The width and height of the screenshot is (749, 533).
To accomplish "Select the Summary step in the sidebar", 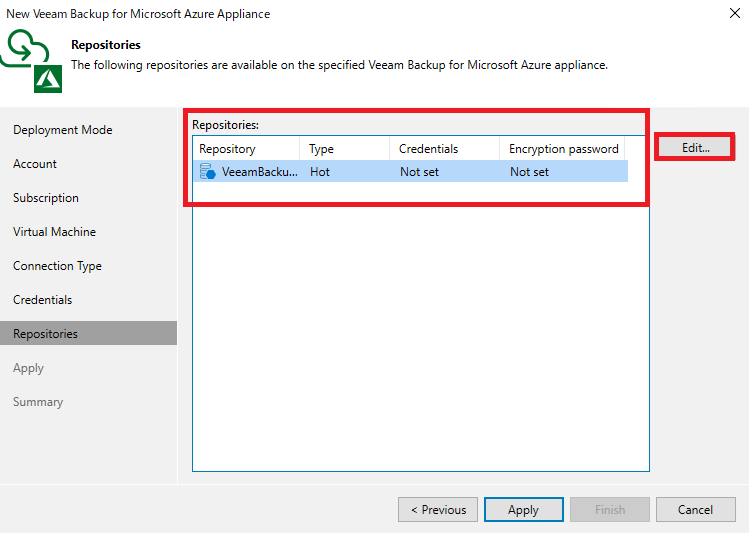I will pyautogui.click(x=38, y=402).
